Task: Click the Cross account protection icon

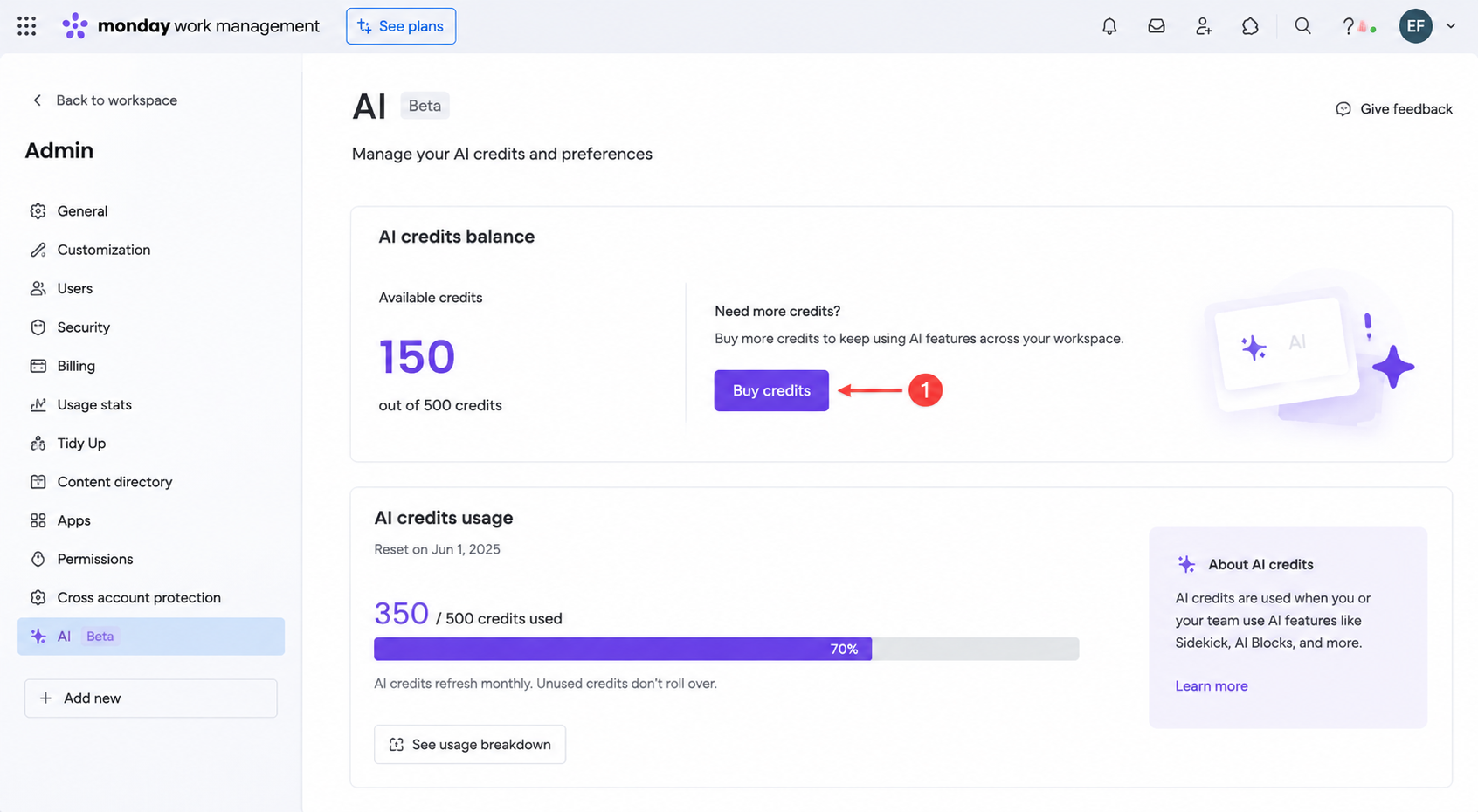Action: pos(38,598)
